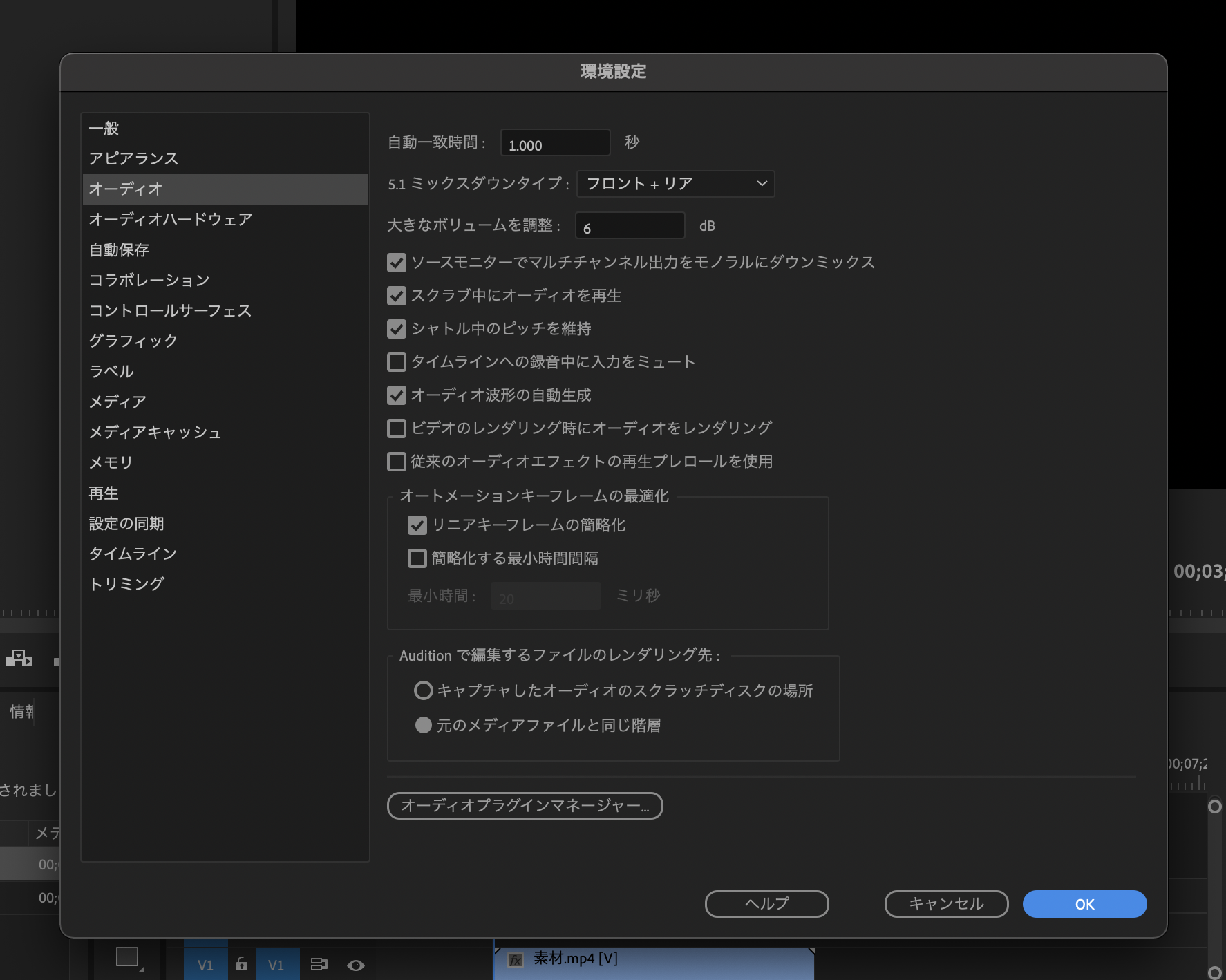1226x980 pixels.
Task: Click the fx badge on 素材.mp4 clip
Action: tap(516, 959)
